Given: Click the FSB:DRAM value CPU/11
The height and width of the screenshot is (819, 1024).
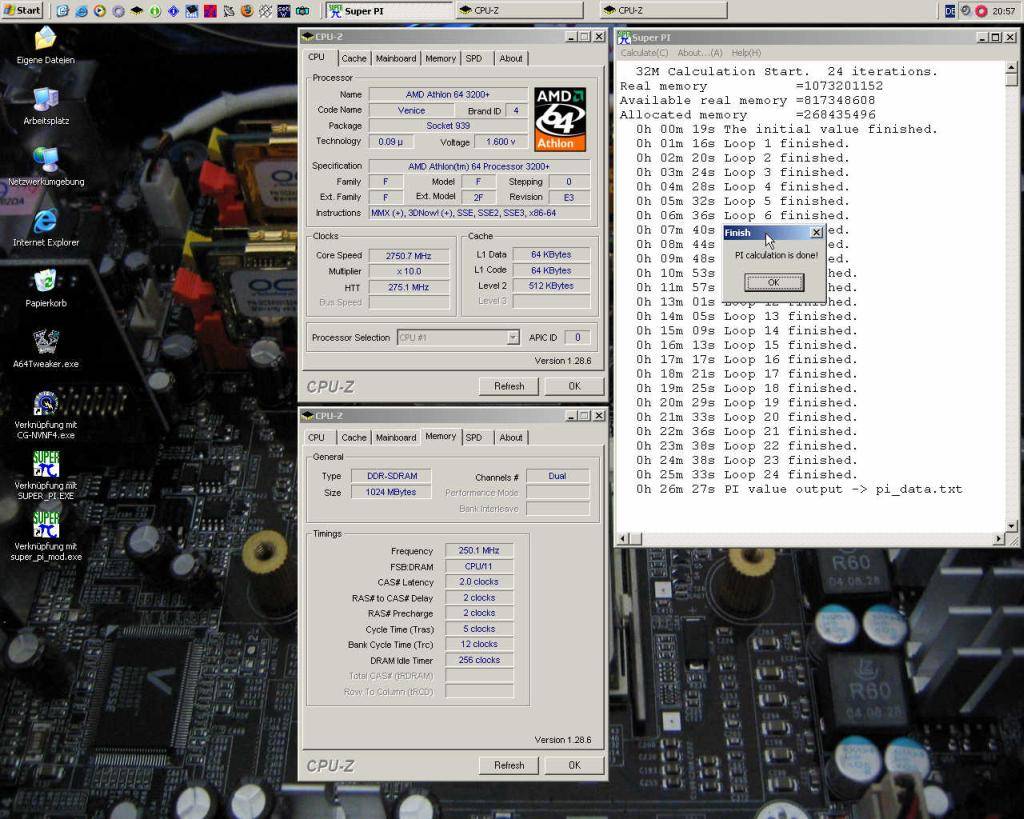Looking at the screenshot, I should click(479, 566).
